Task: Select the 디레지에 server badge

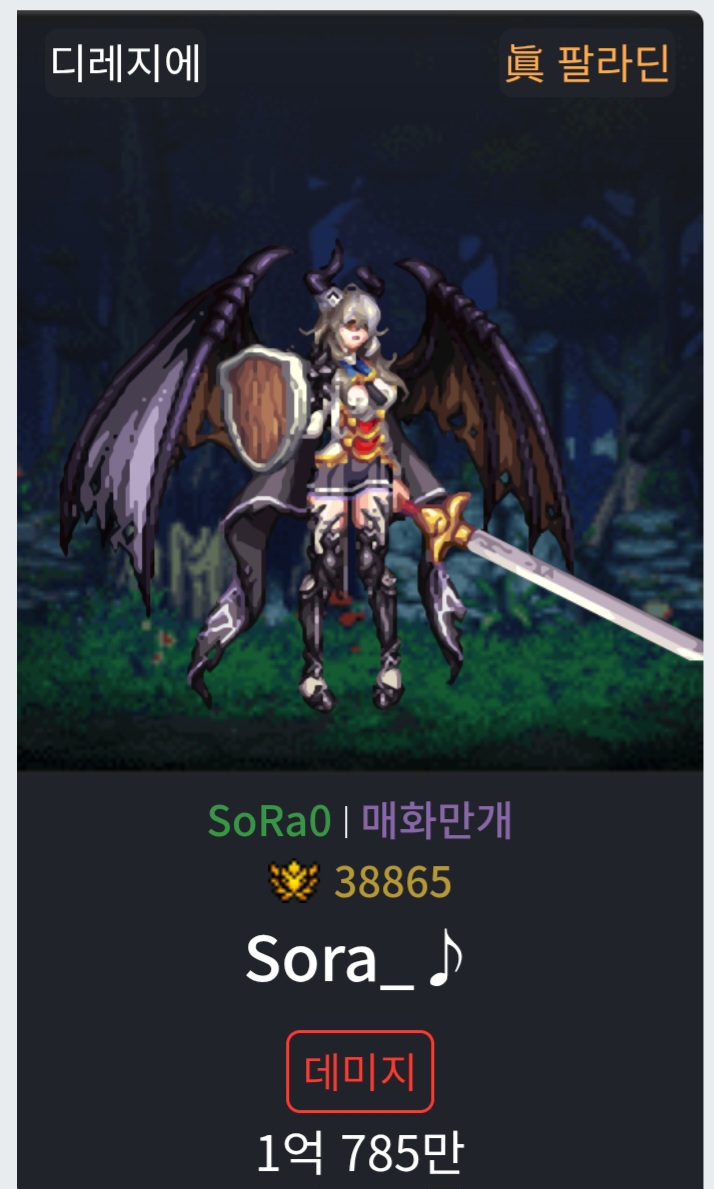Action: coord(126,63)
